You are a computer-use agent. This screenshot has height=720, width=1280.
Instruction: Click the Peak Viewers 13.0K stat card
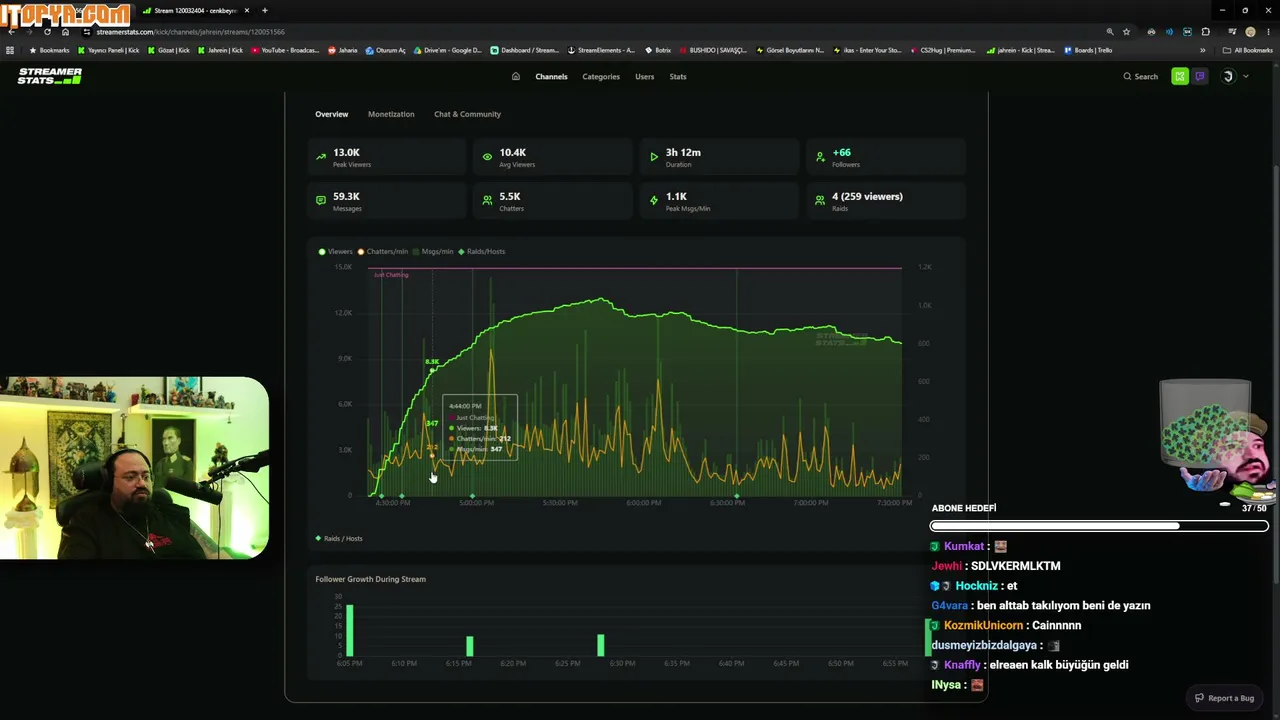tap(387, 157)
